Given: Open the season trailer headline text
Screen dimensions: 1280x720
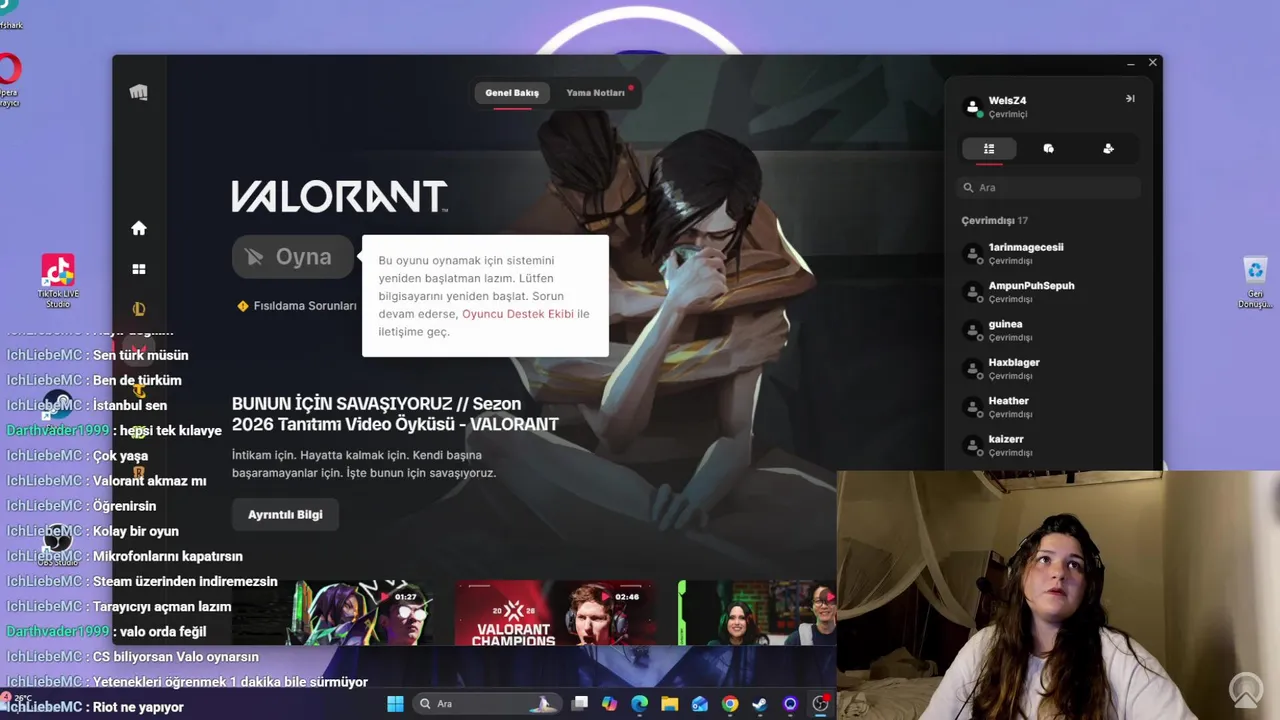Looking at the screenshot, I should point(395,414).
